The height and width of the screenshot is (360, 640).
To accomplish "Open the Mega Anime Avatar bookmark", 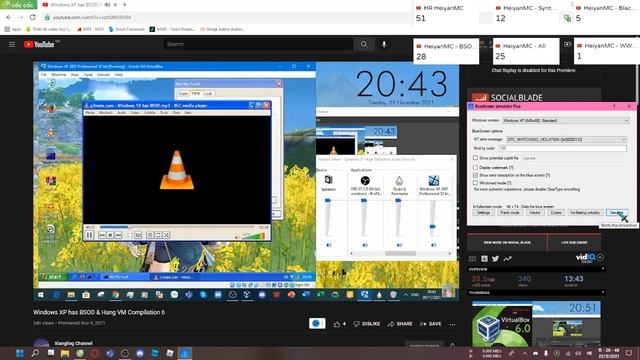I will [222, 29].
